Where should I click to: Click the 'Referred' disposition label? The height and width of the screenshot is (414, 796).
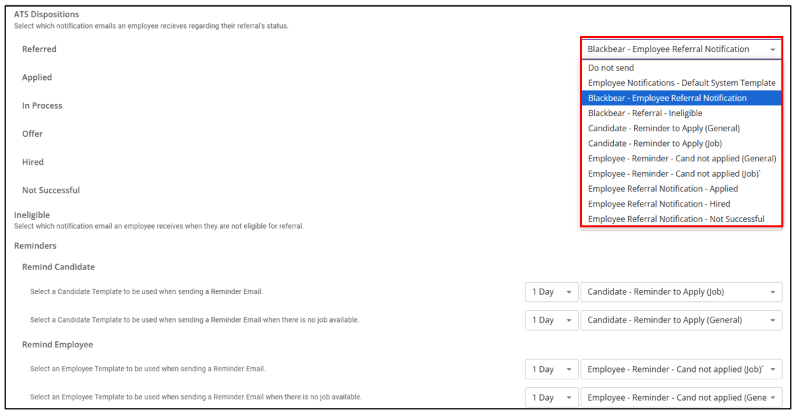(x=39, y=49)
